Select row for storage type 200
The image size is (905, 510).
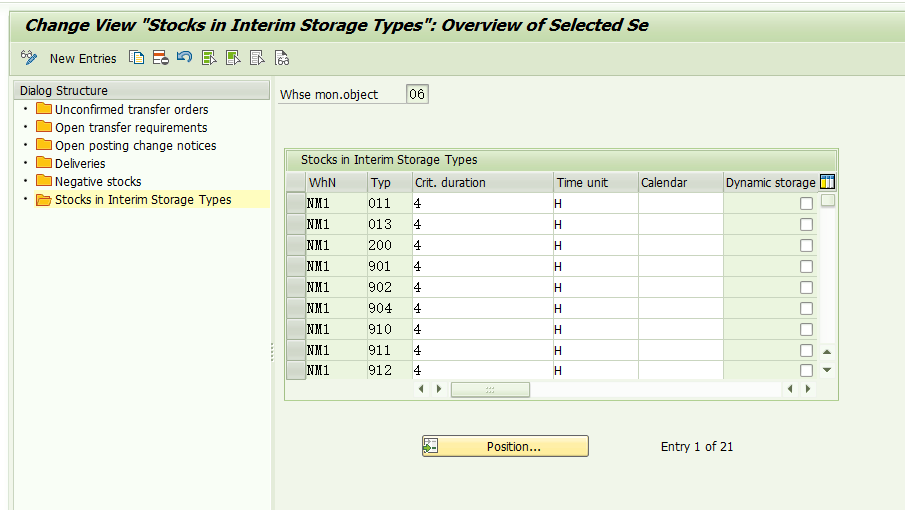coord(296,245)
